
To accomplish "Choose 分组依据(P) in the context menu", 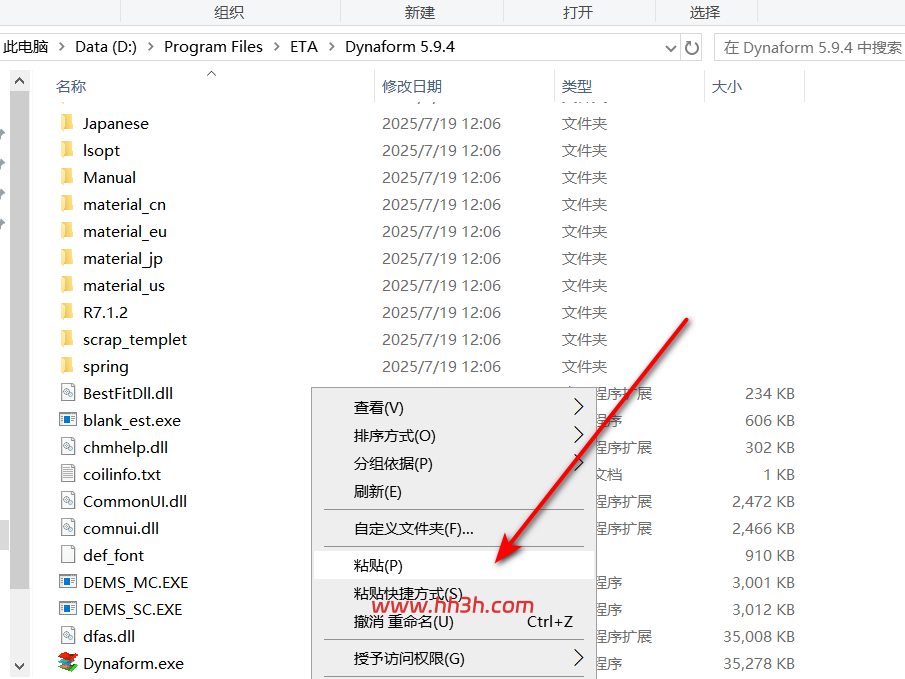I will [454, 463].
